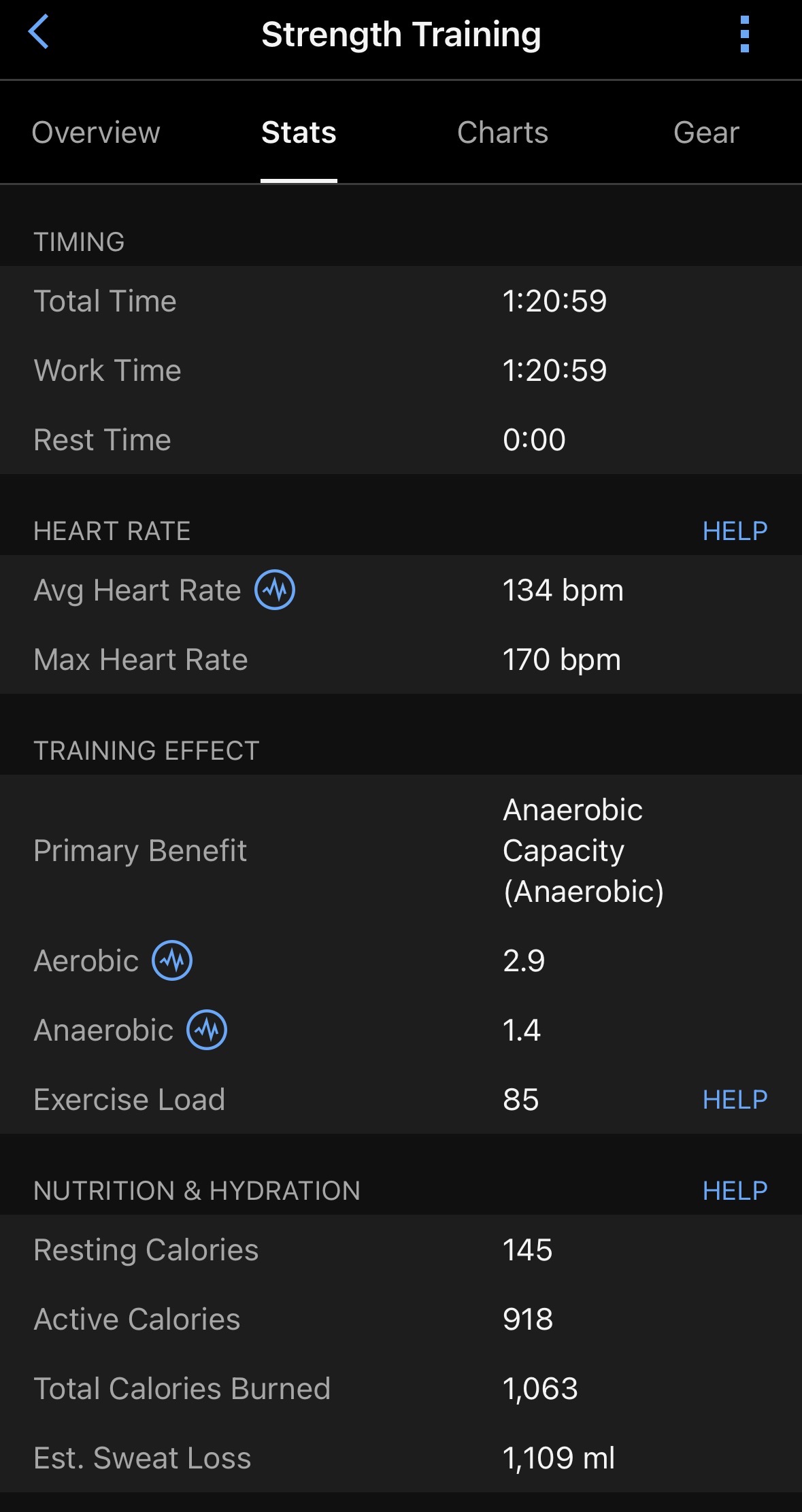
Task: Open the Charts tab
Action: pos(503,133)
